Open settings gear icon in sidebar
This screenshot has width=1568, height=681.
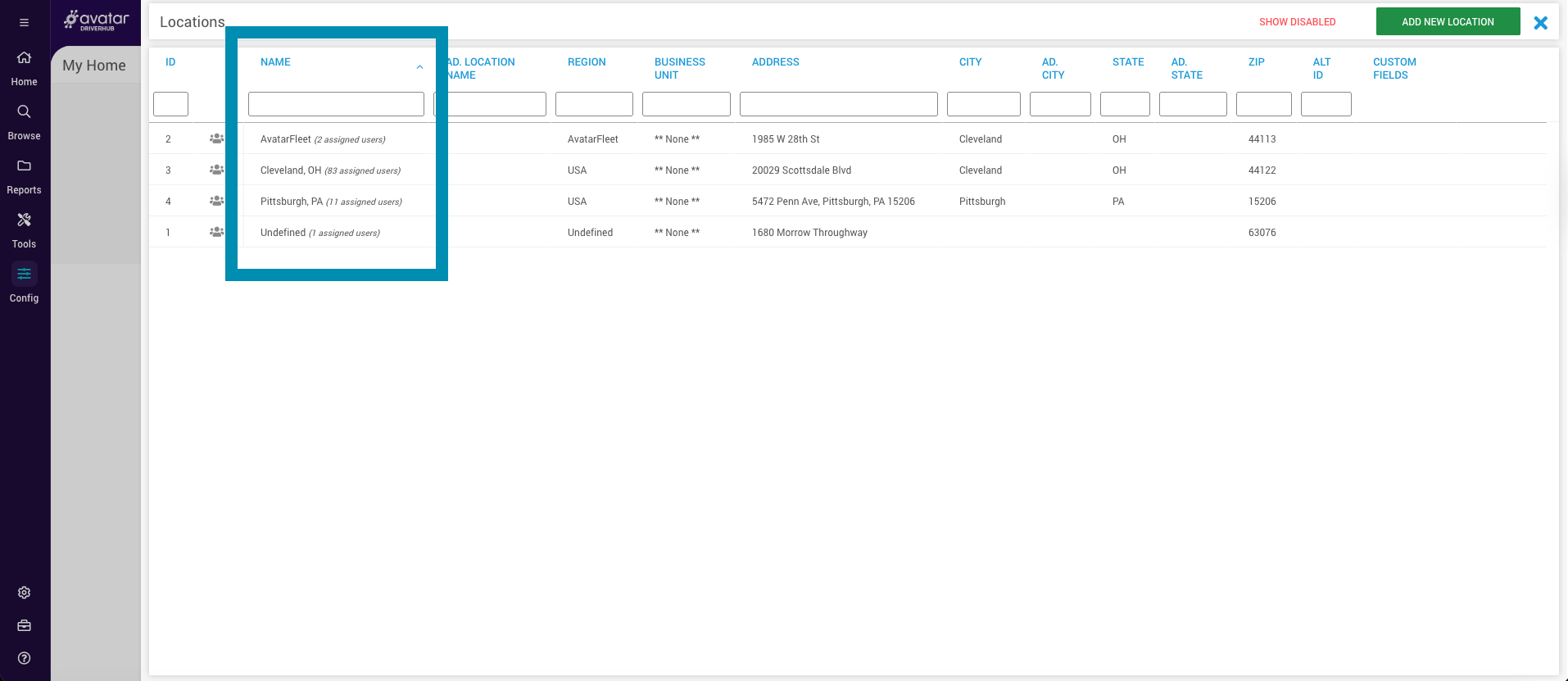(24, 592)
